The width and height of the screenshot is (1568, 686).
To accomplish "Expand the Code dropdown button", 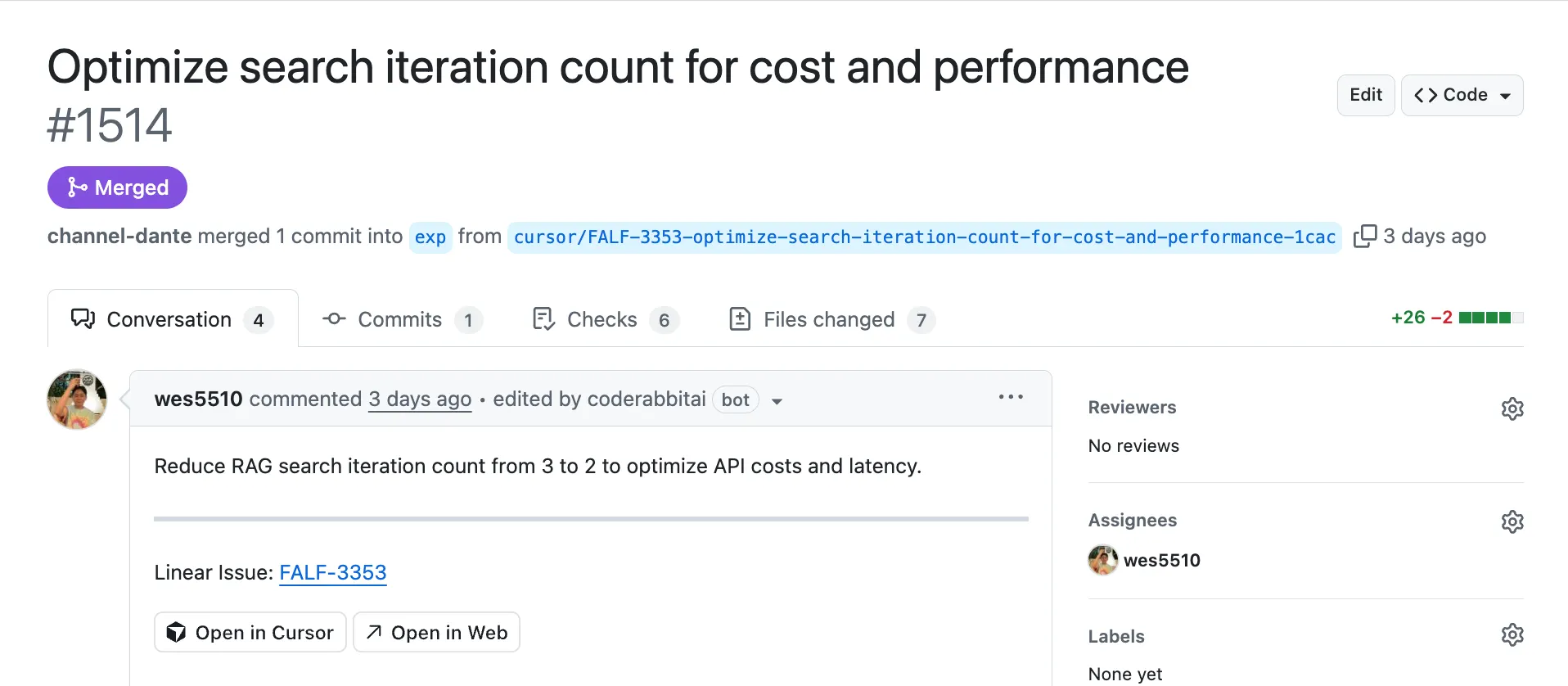I will (x=1462, y=95).
